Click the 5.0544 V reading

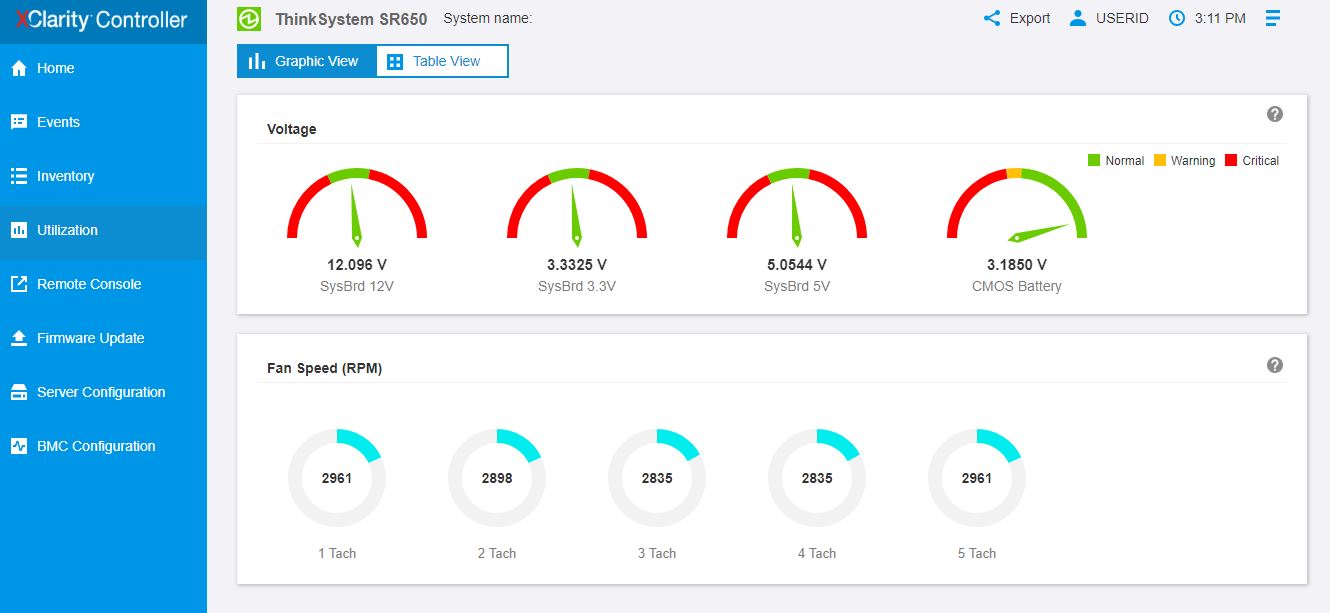pyautogui.click(x=797, y=265)
